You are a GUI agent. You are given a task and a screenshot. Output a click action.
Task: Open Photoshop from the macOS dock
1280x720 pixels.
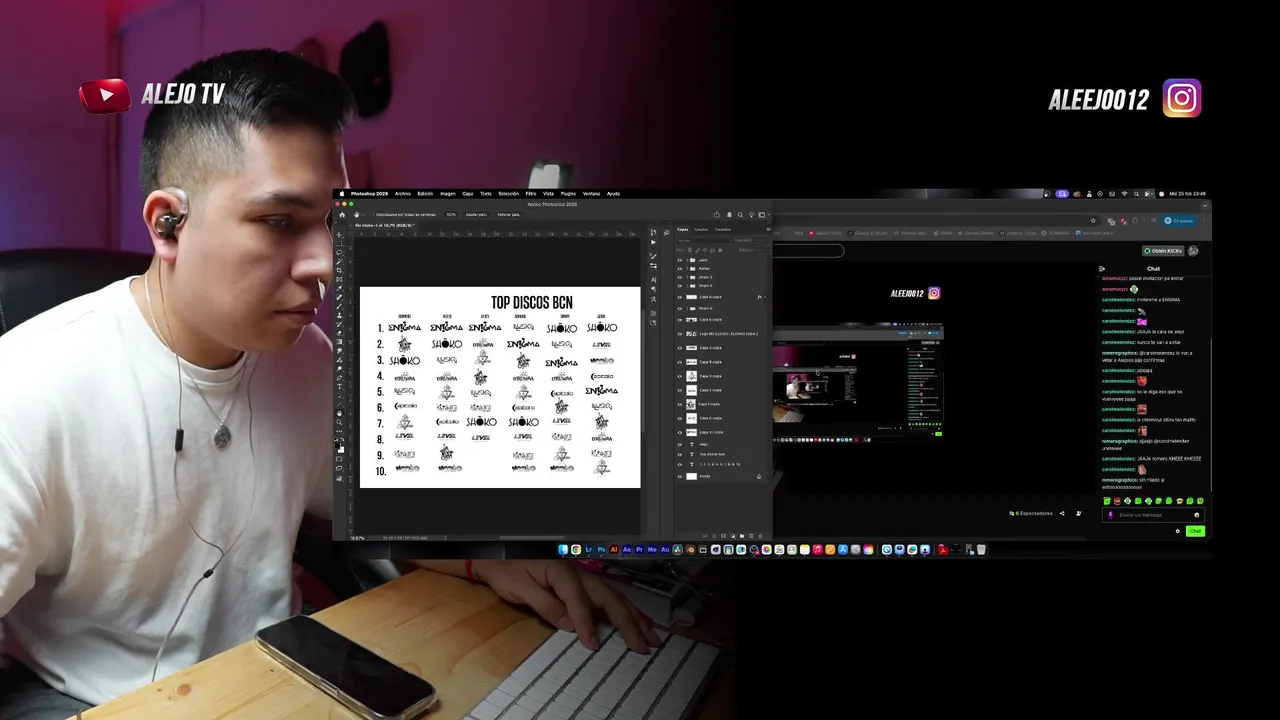click(x=601, y=549)
